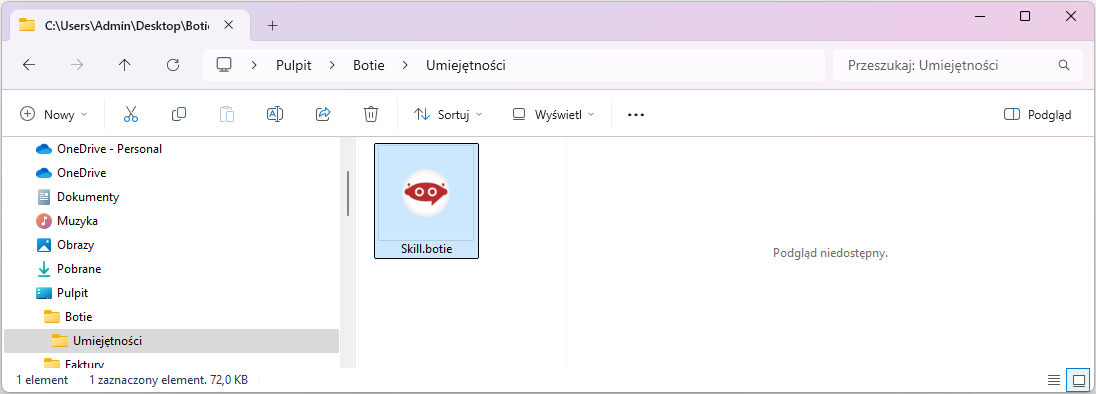Click Pulpit in the address breadcrumb
This screenshot has width=1096, height=394.
(294, 65)
